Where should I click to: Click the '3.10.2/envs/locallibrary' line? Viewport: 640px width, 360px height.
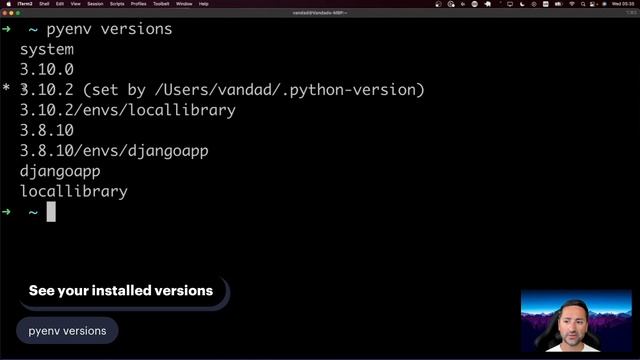(128, 110)
